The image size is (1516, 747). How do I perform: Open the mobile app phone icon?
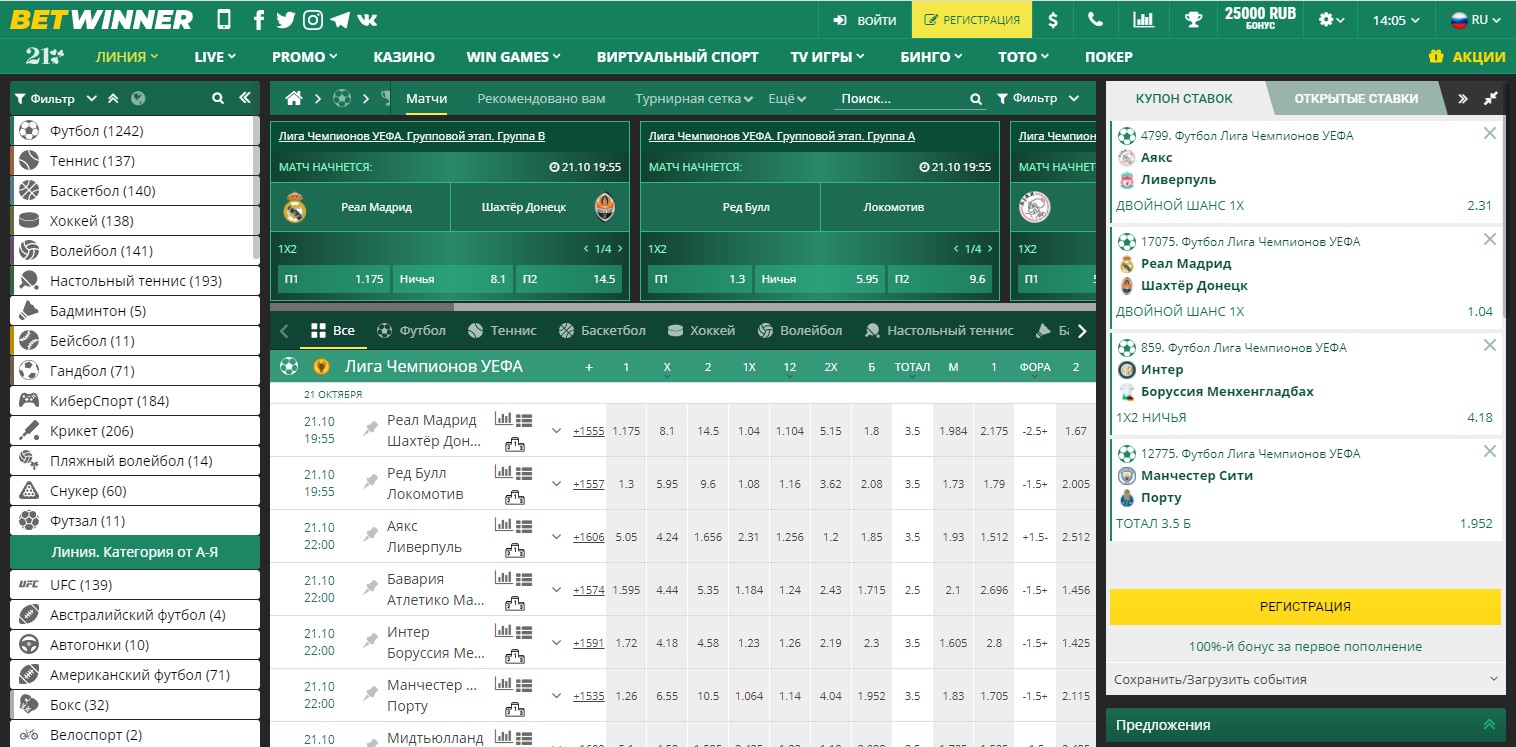click(x=223, y=19)
